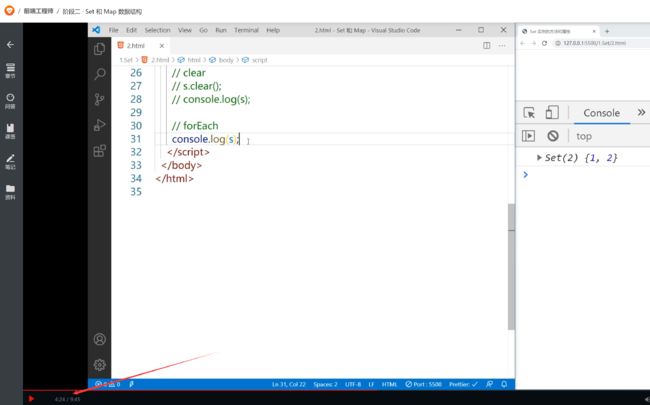The width and height of the screenshot is (650, 405).
Task: Open the editor More Actions ellipsis
Action: point(502,45)
